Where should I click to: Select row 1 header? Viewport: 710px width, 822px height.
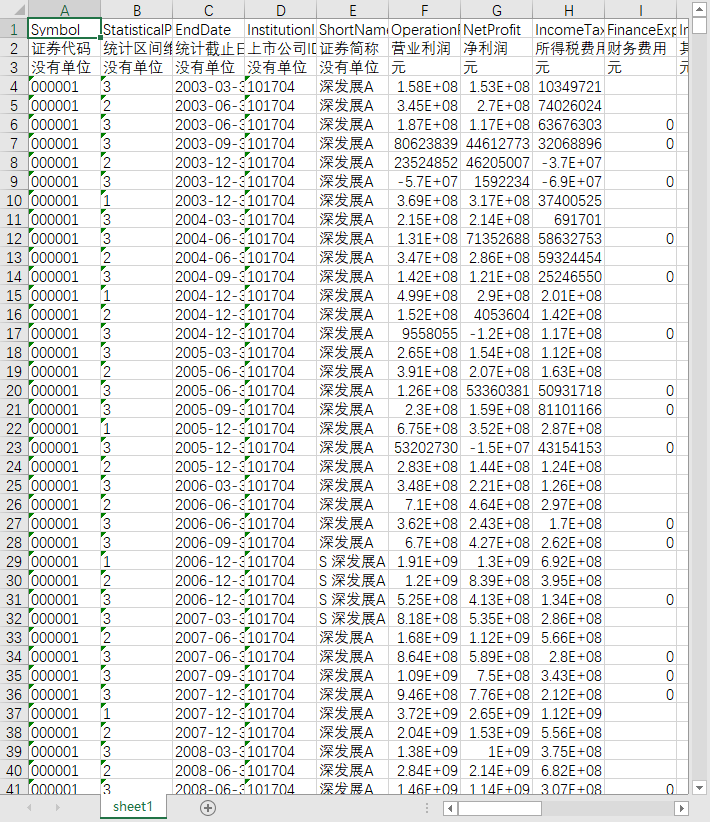[x=14, y=29]
